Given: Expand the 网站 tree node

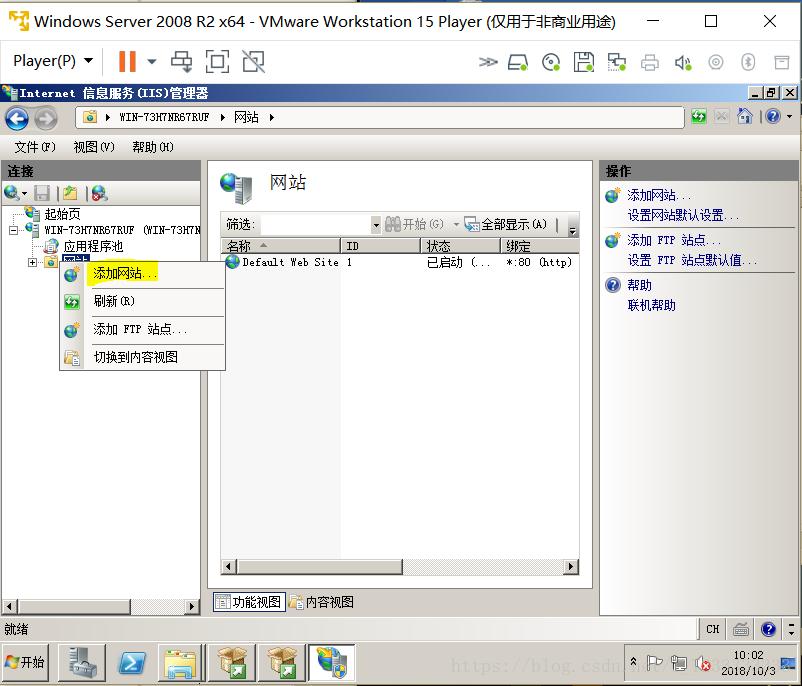Looking at the screenshot, I should 32,262.
